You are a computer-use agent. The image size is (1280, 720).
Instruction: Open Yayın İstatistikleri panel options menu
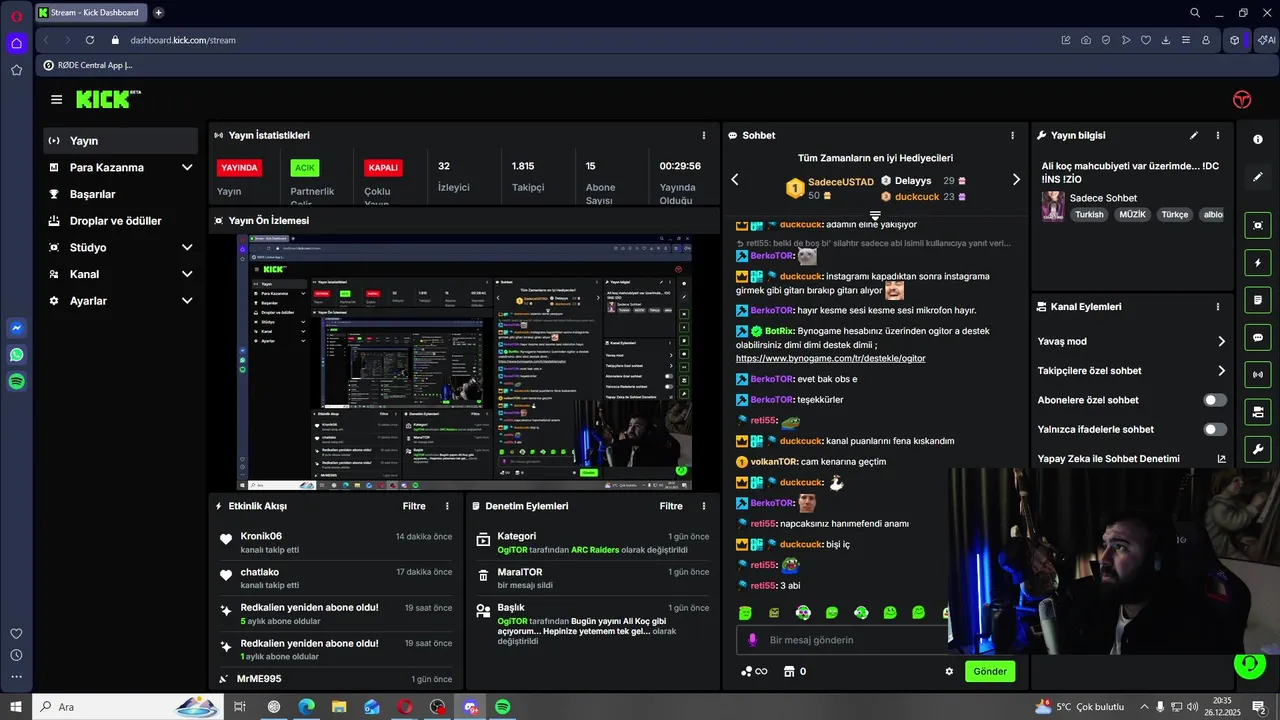pyautogui.click(x=704, y=135)
